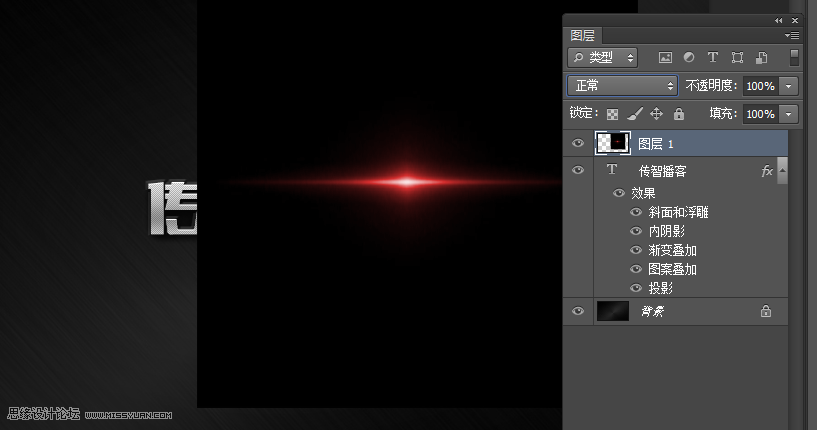Open 渐变叠加 effect entry
The image size is (817, 430).
coord(672,250)
